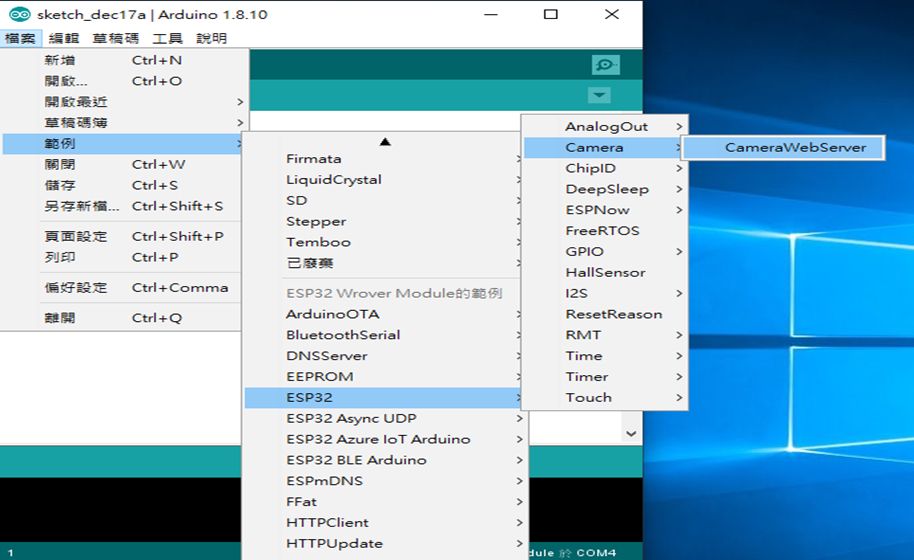Expand the AnalogOut submenu
Viewport: 914px width, 560px height.
pyautogui.click(x=604, y=127)
